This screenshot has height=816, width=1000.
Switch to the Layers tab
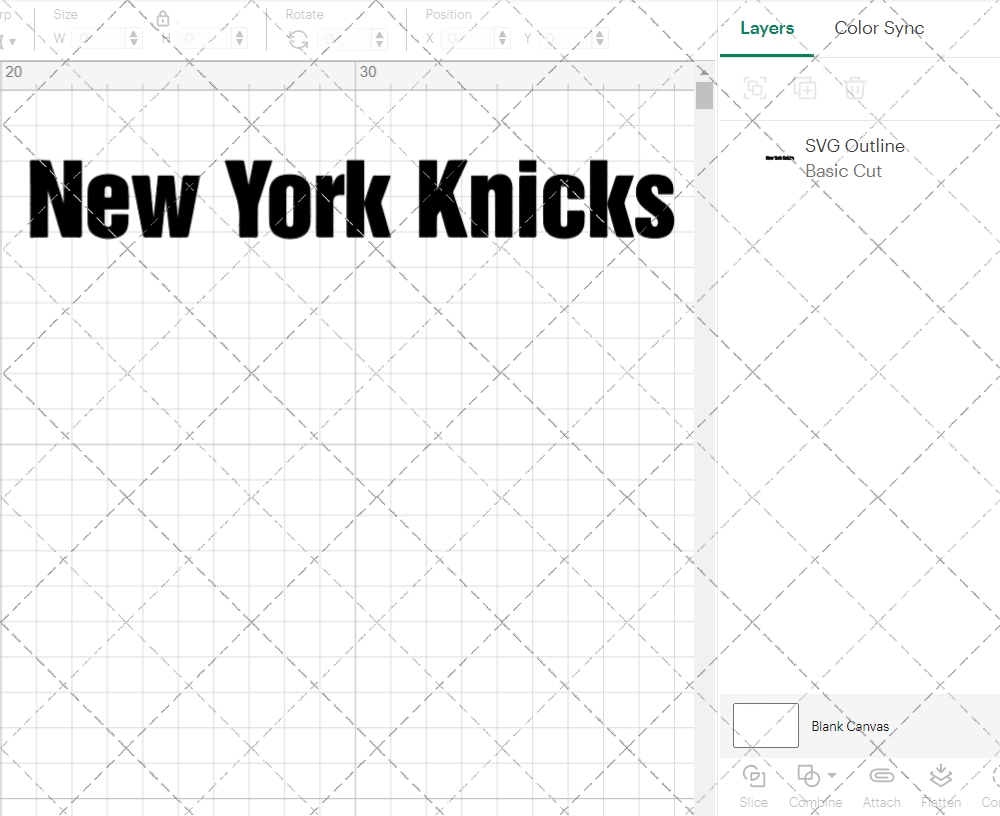click(766, 28)
